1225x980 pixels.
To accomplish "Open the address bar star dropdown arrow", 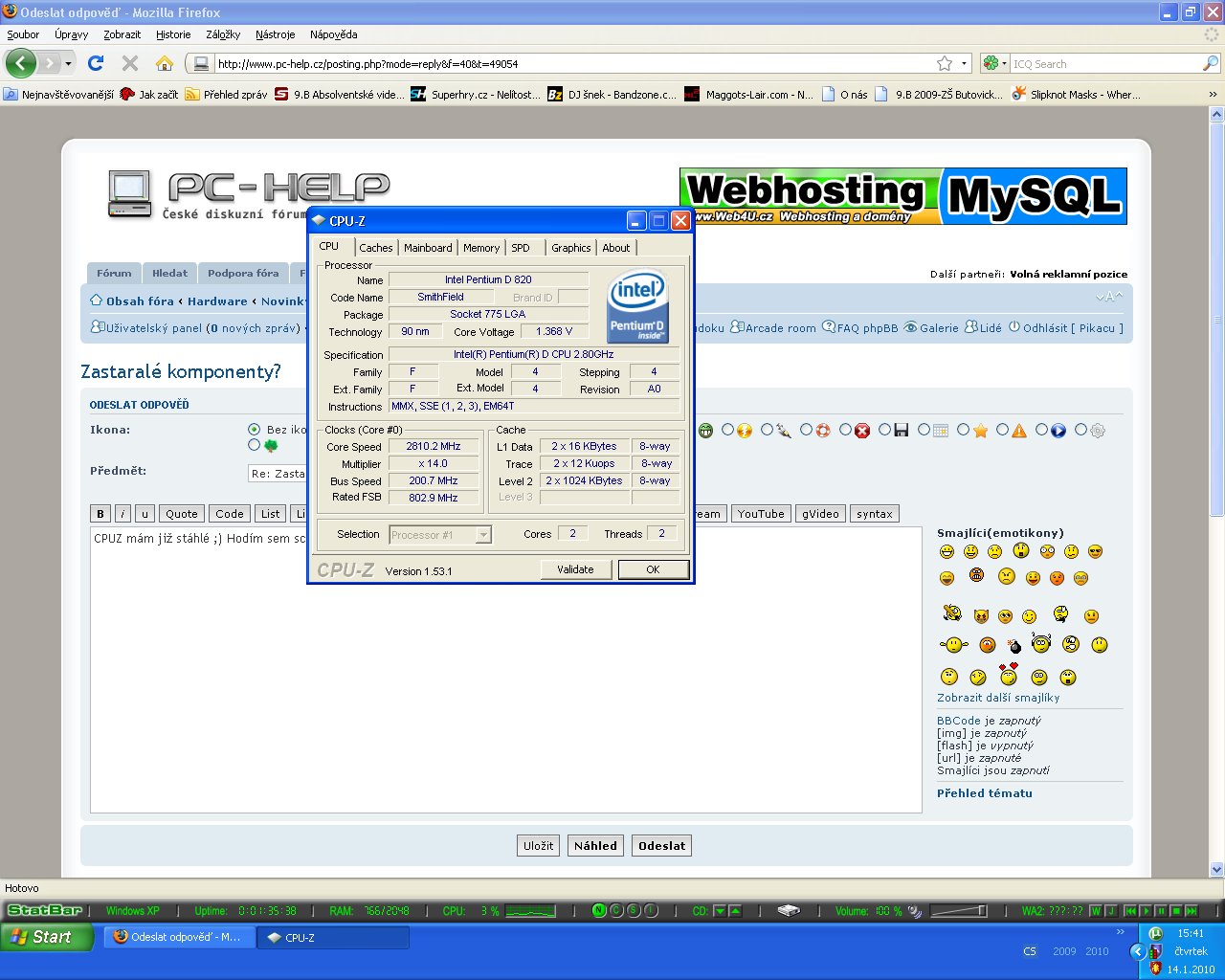I will [x=964, y=63].
